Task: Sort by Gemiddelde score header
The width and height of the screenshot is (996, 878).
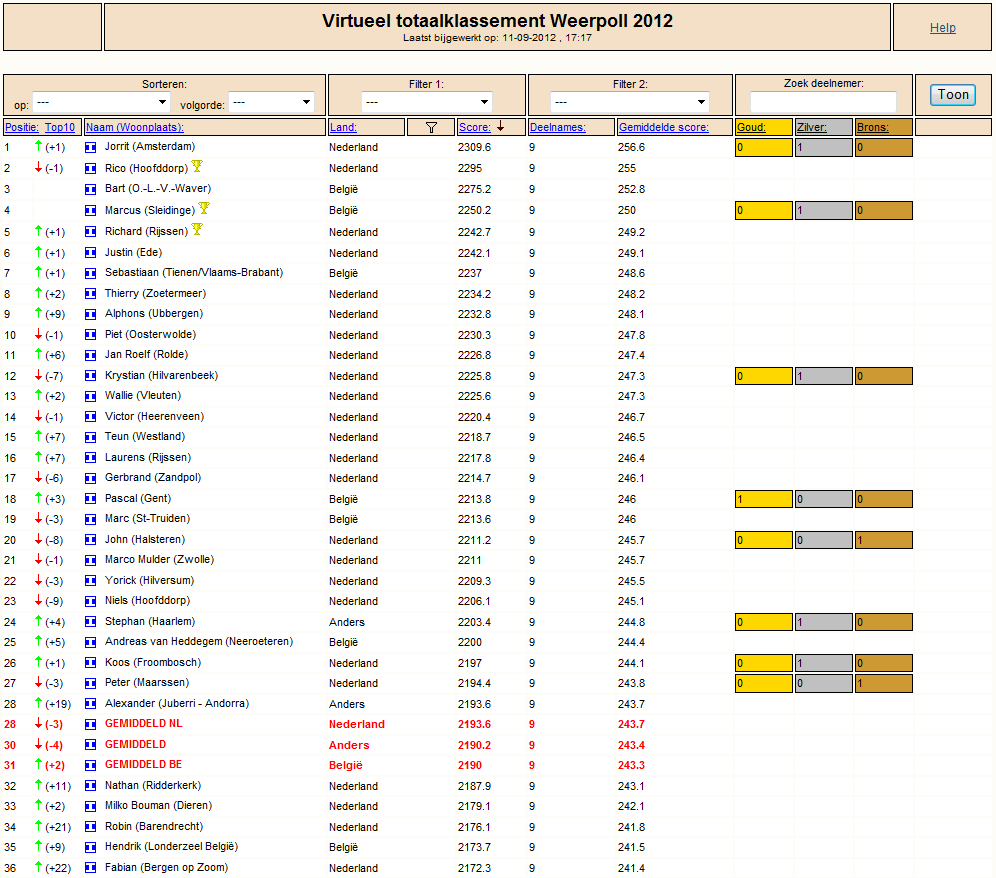Action: click(x=664, y=127)
